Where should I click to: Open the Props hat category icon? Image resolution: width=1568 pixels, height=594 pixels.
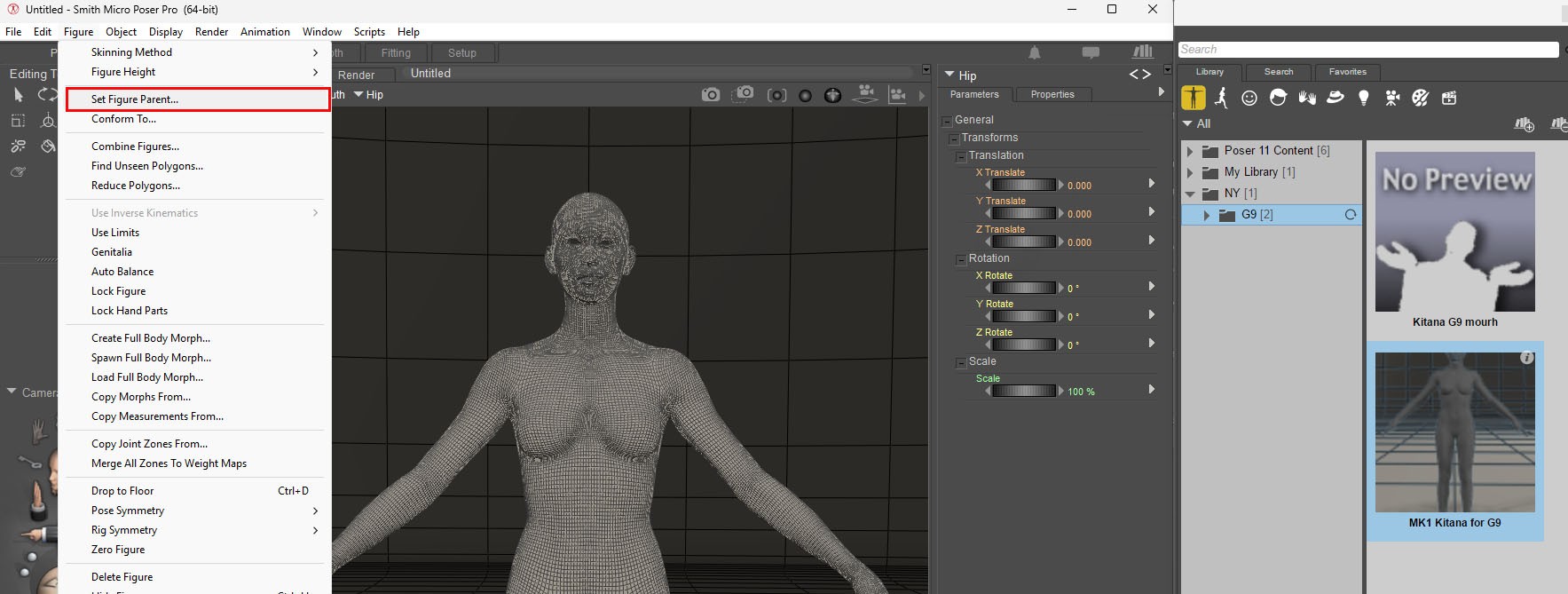pos(1336,98)
